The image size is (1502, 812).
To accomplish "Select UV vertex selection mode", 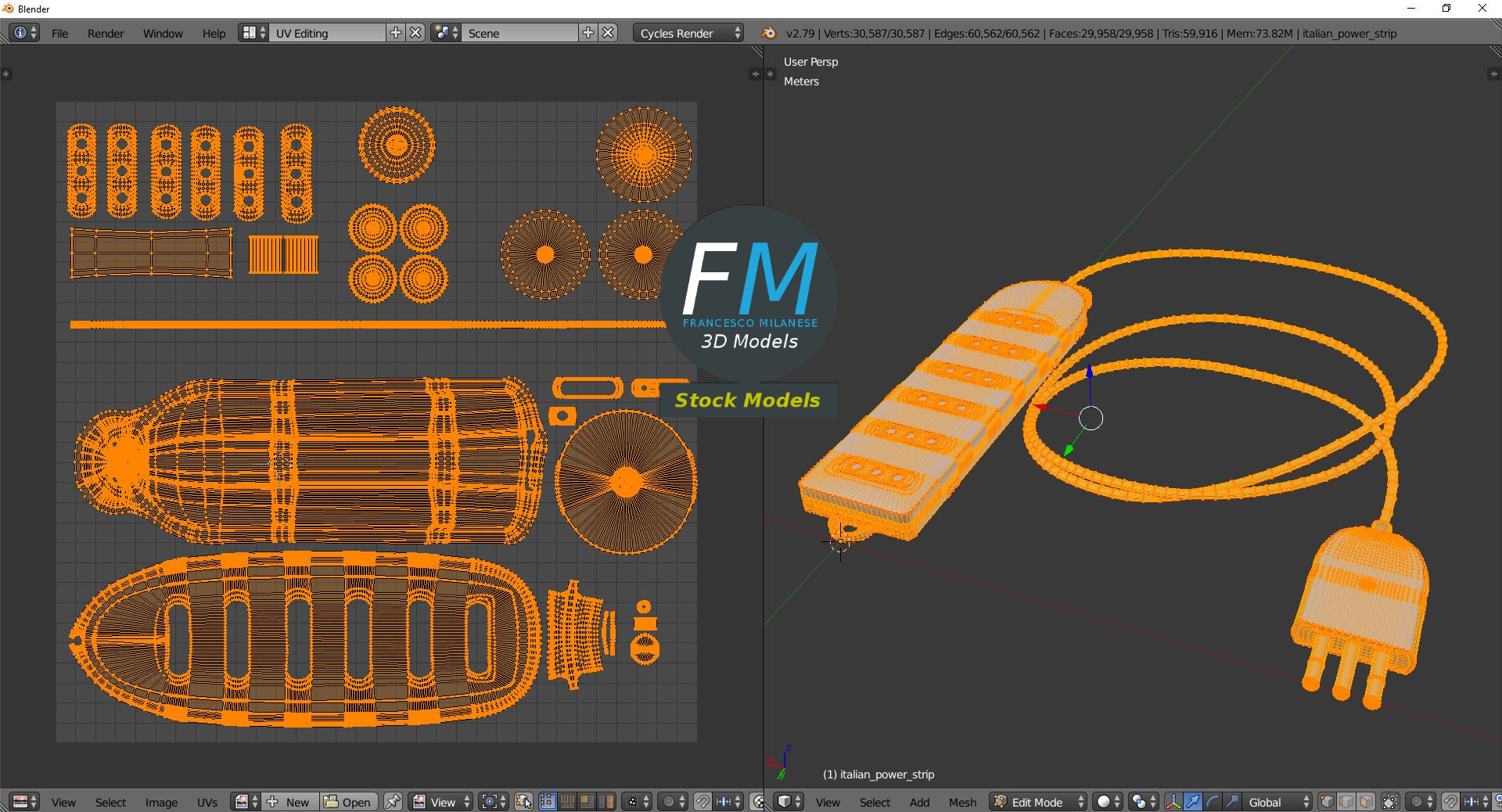I will pyautogui.click(x=548, y=802).
